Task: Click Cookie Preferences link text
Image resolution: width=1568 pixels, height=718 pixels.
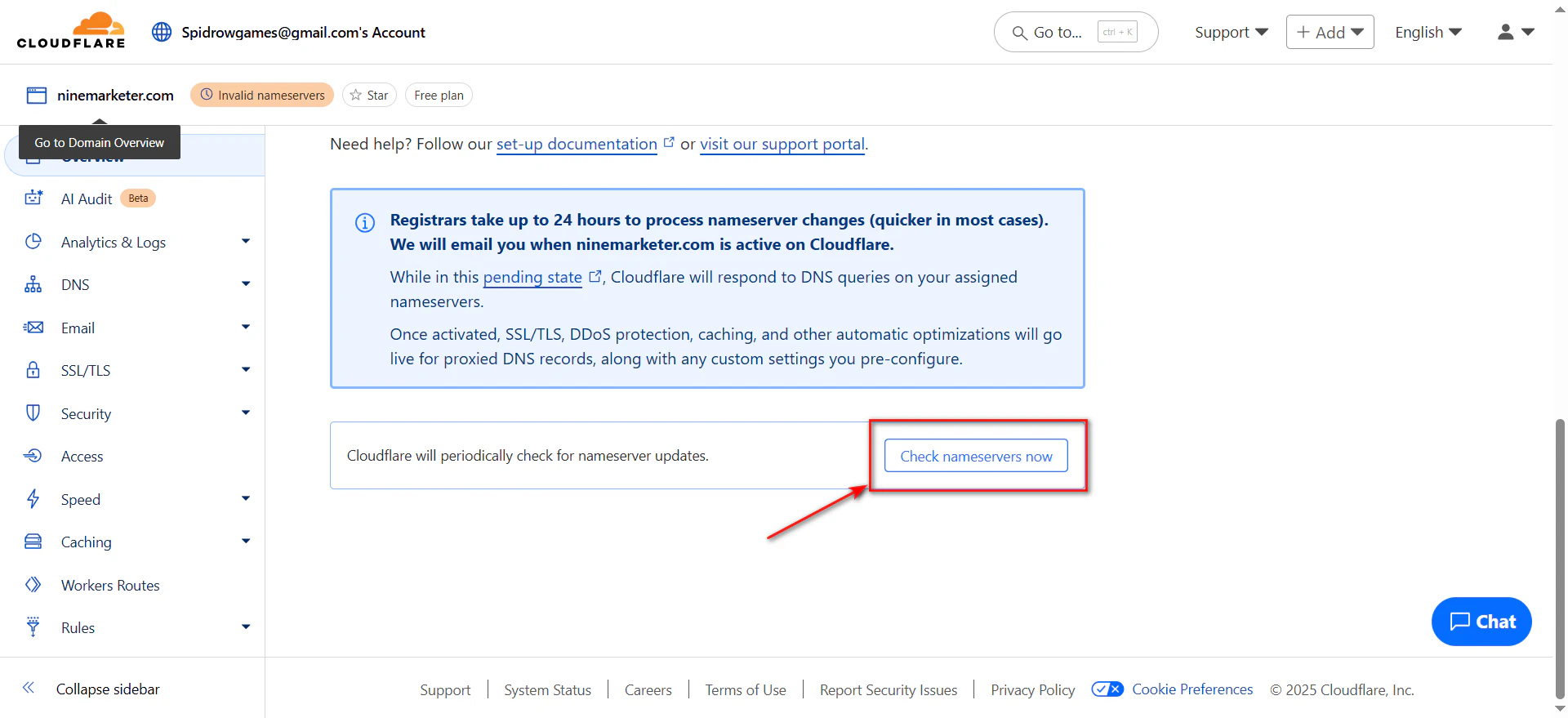Action: coord(1192,689)
